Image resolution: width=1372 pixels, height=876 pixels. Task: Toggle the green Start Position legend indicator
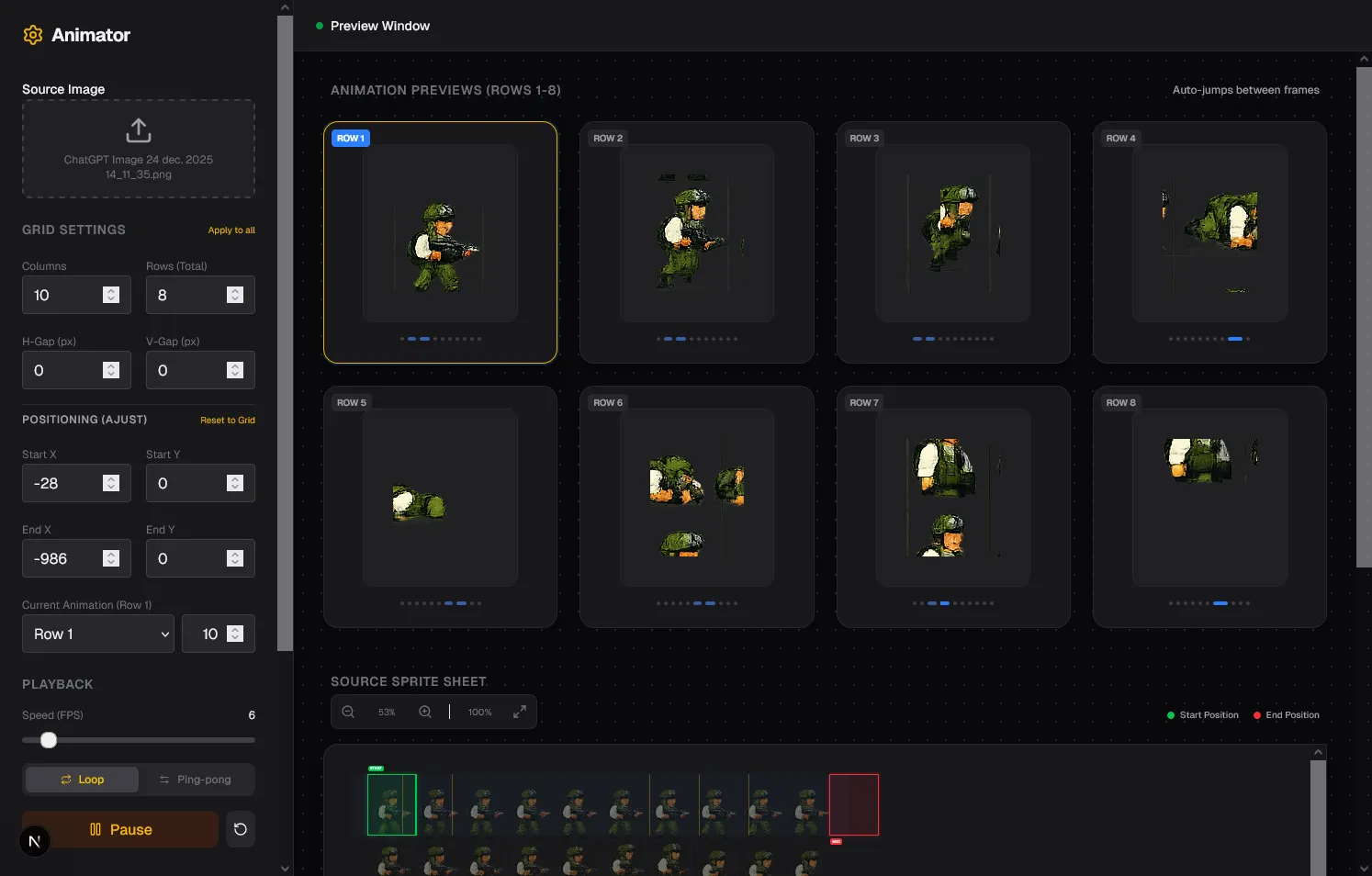click(1171, 714)
